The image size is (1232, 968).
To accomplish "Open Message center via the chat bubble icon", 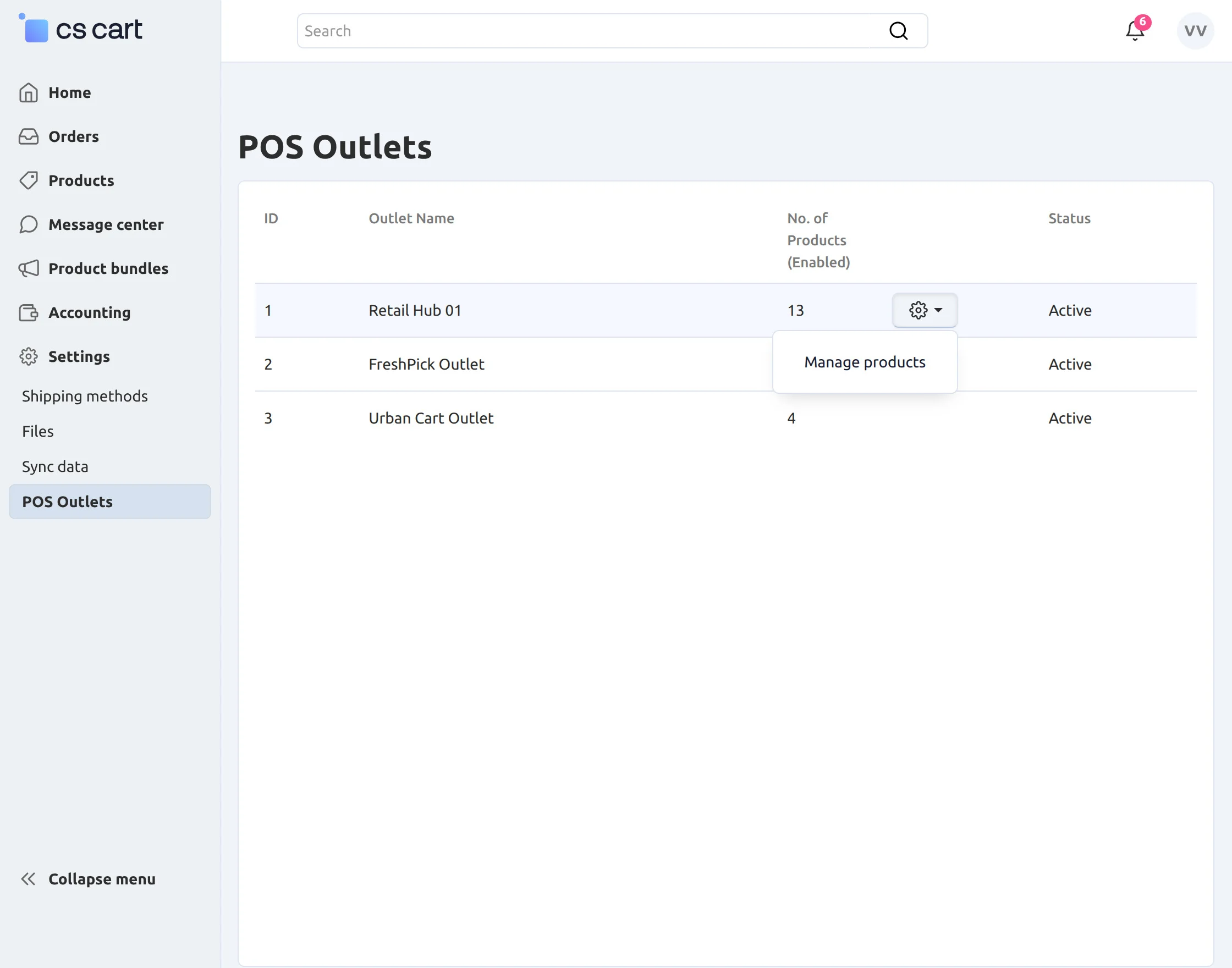I will tap(29, 224).
